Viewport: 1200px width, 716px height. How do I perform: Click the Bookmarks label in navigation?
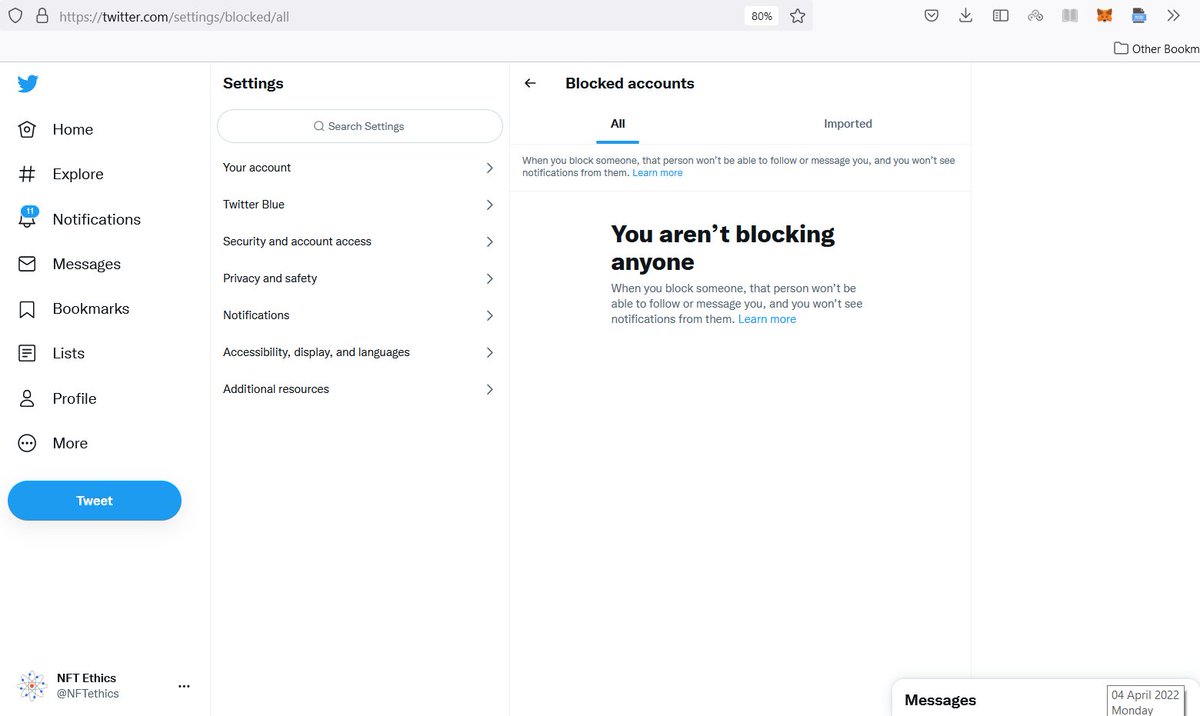[91, 309]
